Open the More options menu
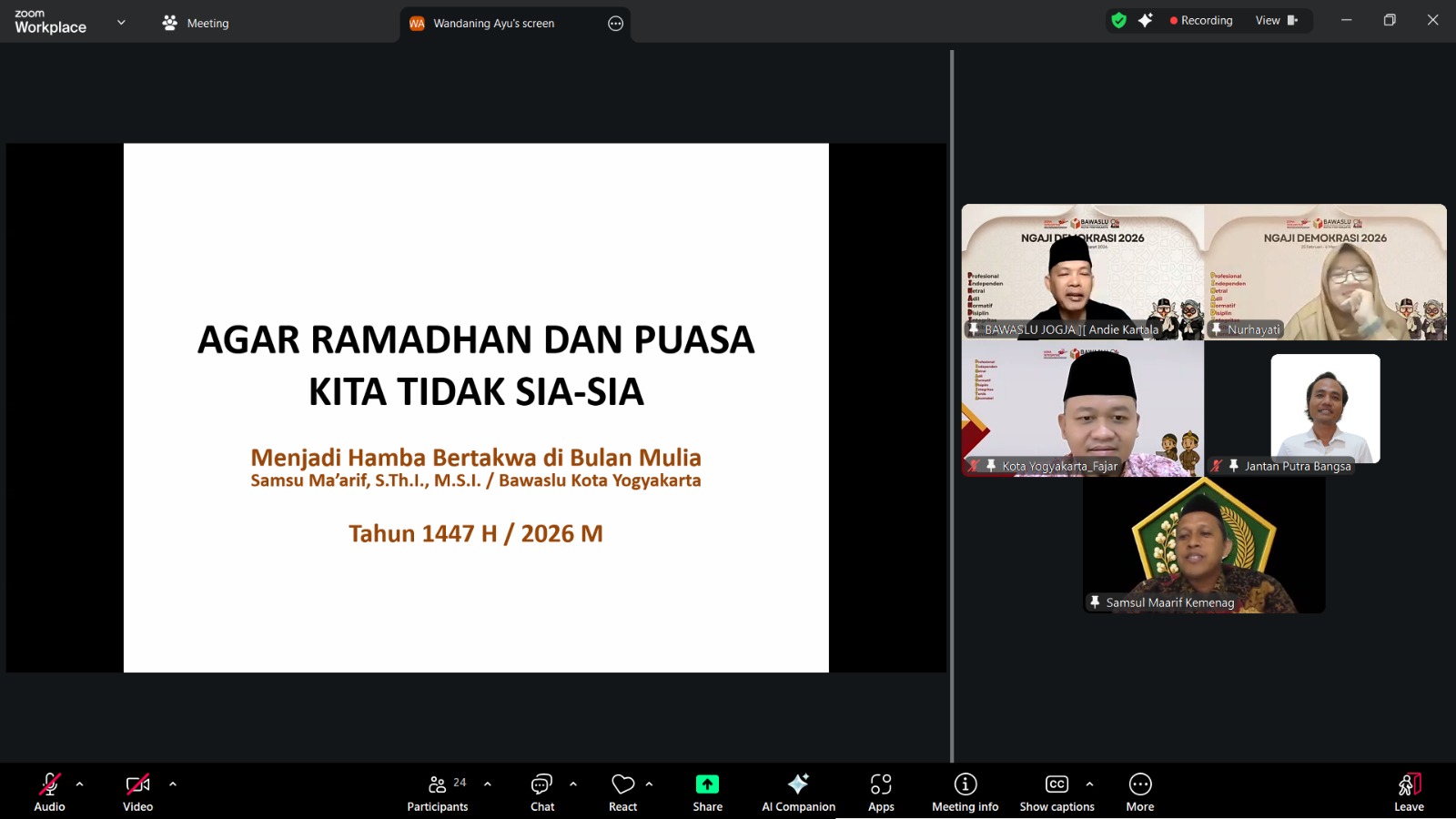 pos(1139,790)
